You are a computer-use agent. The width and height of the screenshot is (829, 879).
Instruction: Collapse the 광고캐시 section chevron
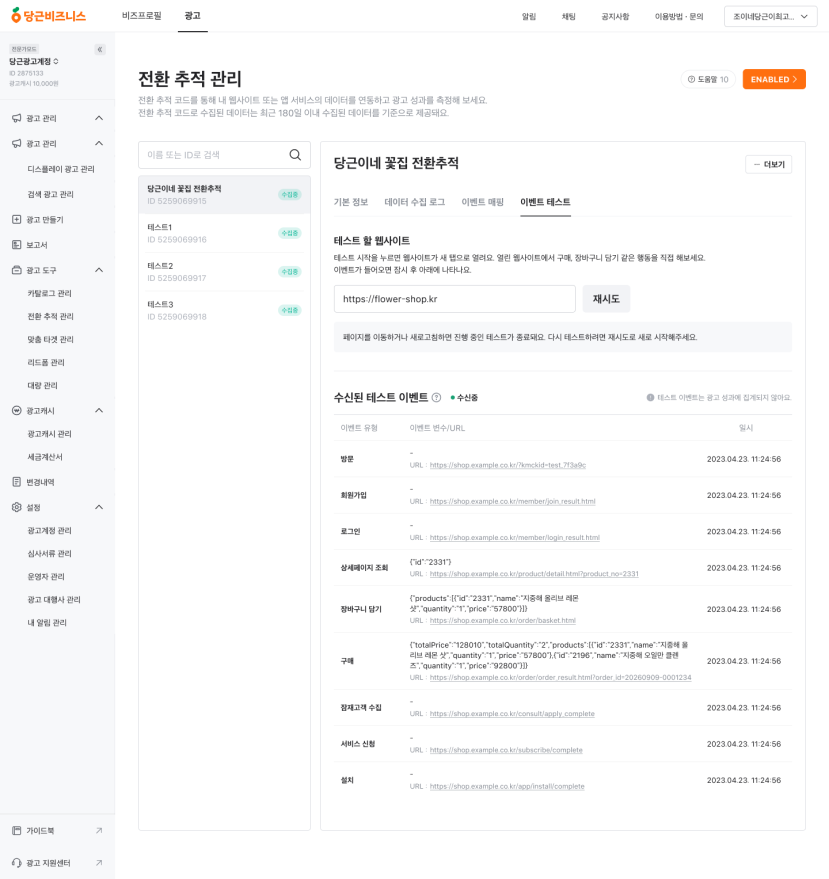pyautogui.click(x=99, y=410)
